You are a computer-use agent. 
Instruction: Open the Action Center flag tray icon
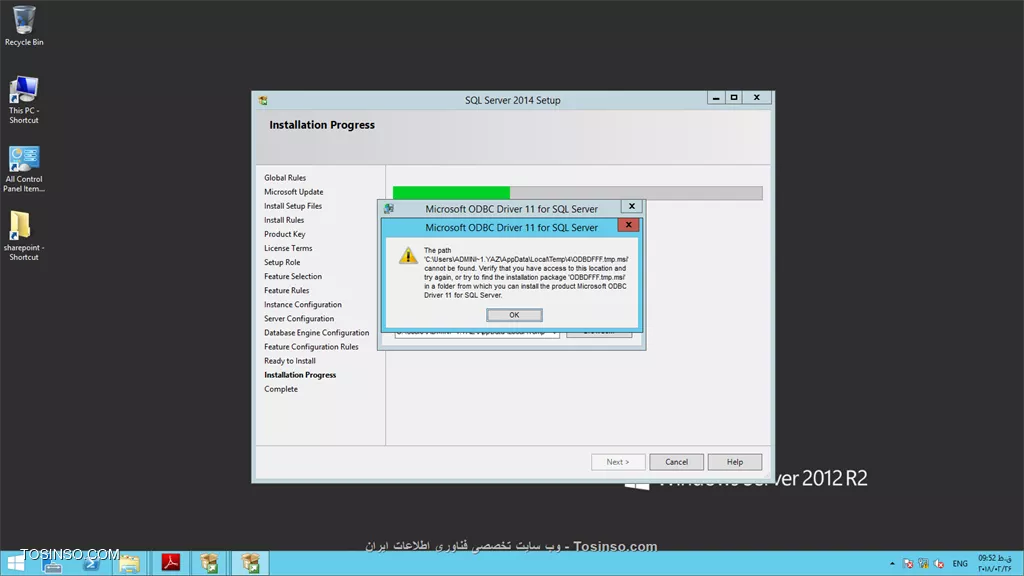pos(908,564)
